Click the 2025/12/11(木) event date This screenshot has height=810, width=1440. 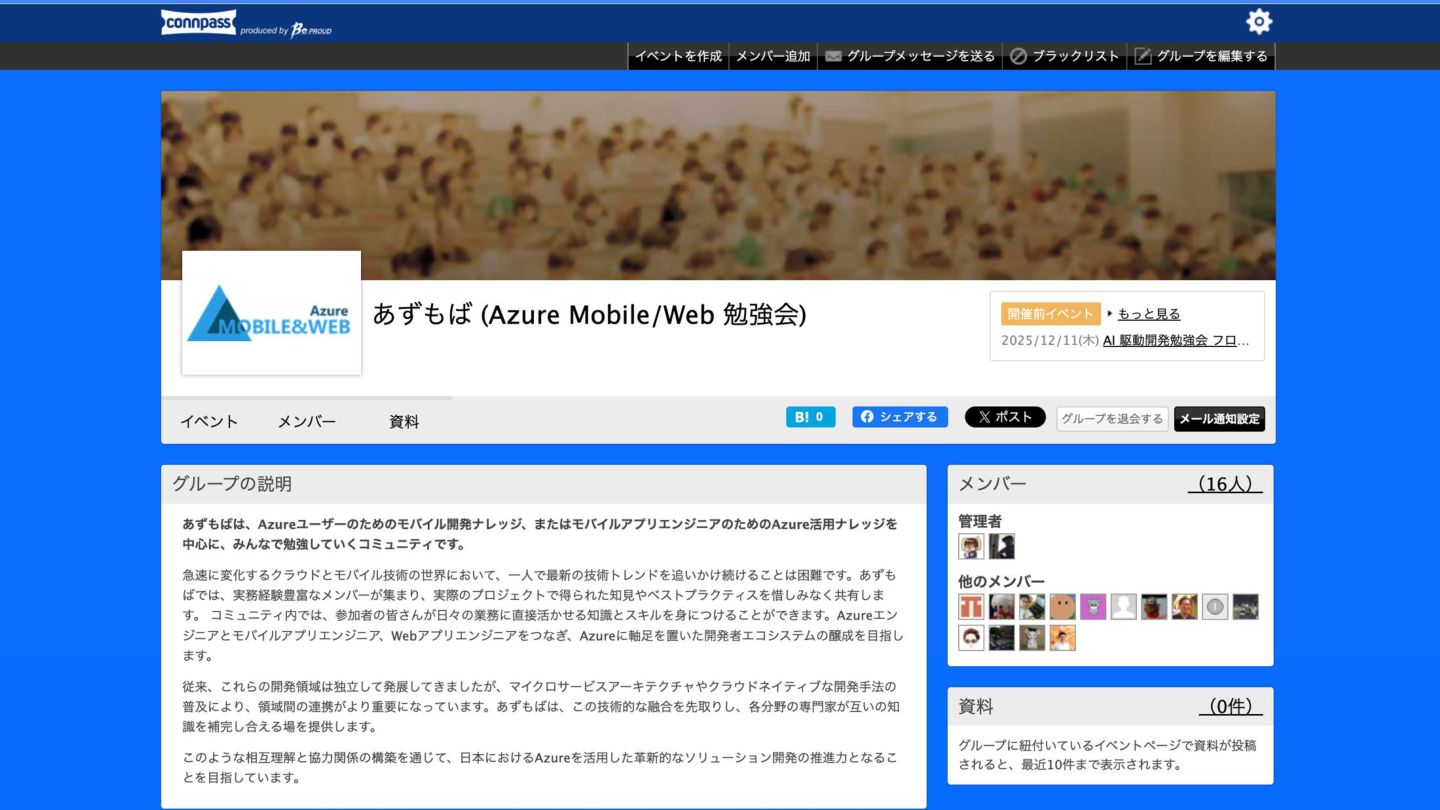point(1050,340)
